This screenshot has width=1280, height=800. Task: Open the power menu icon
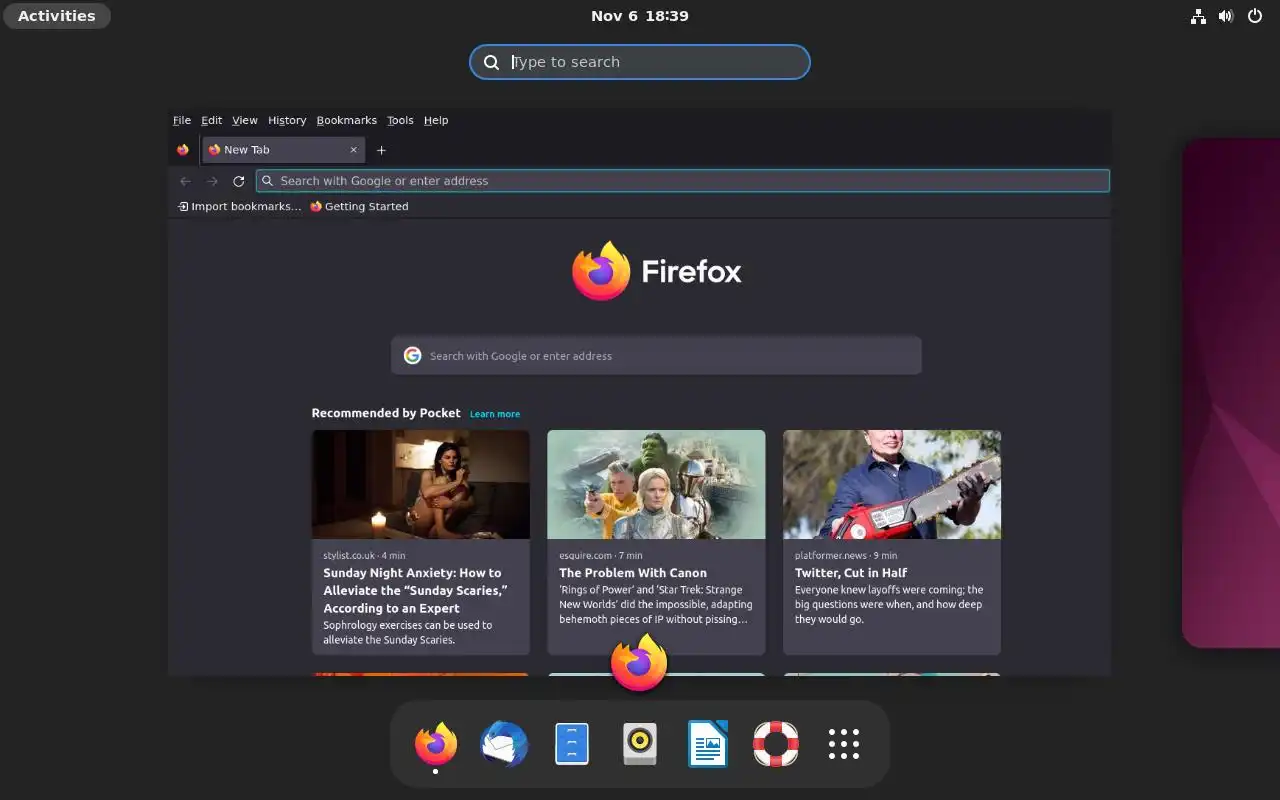(1255, 16)
